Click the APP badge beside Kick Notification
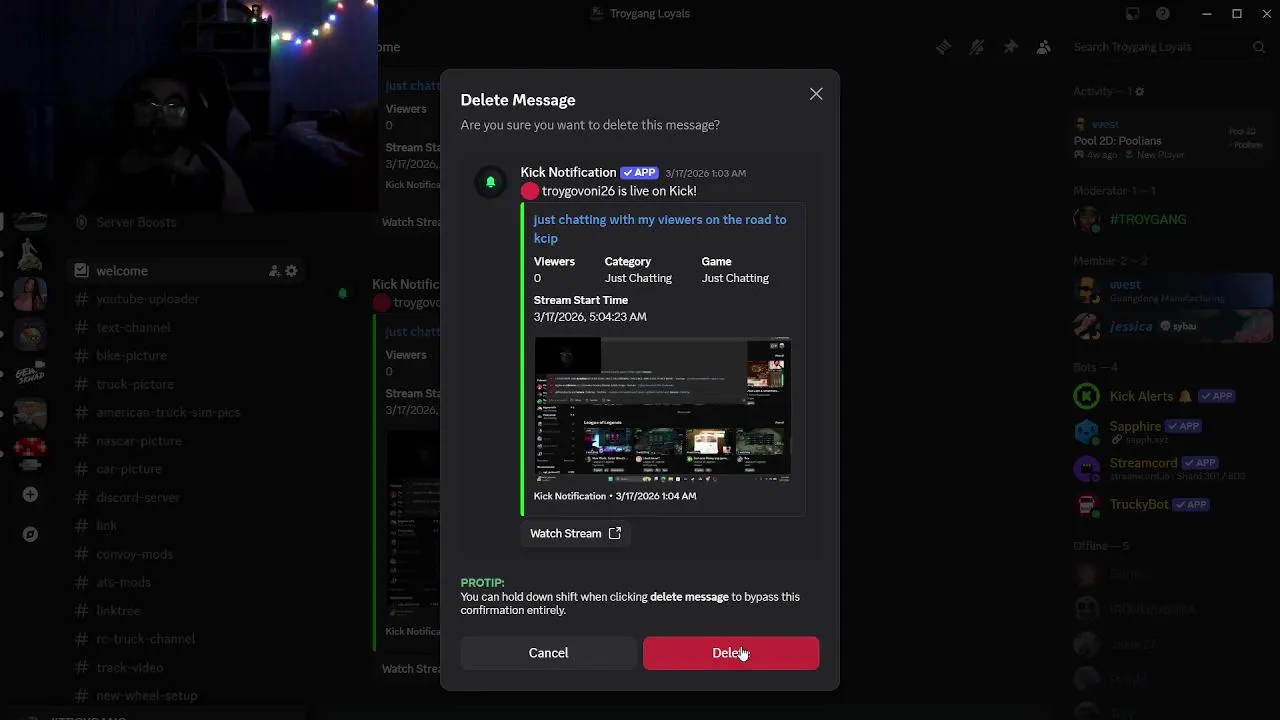 (640, 173)
